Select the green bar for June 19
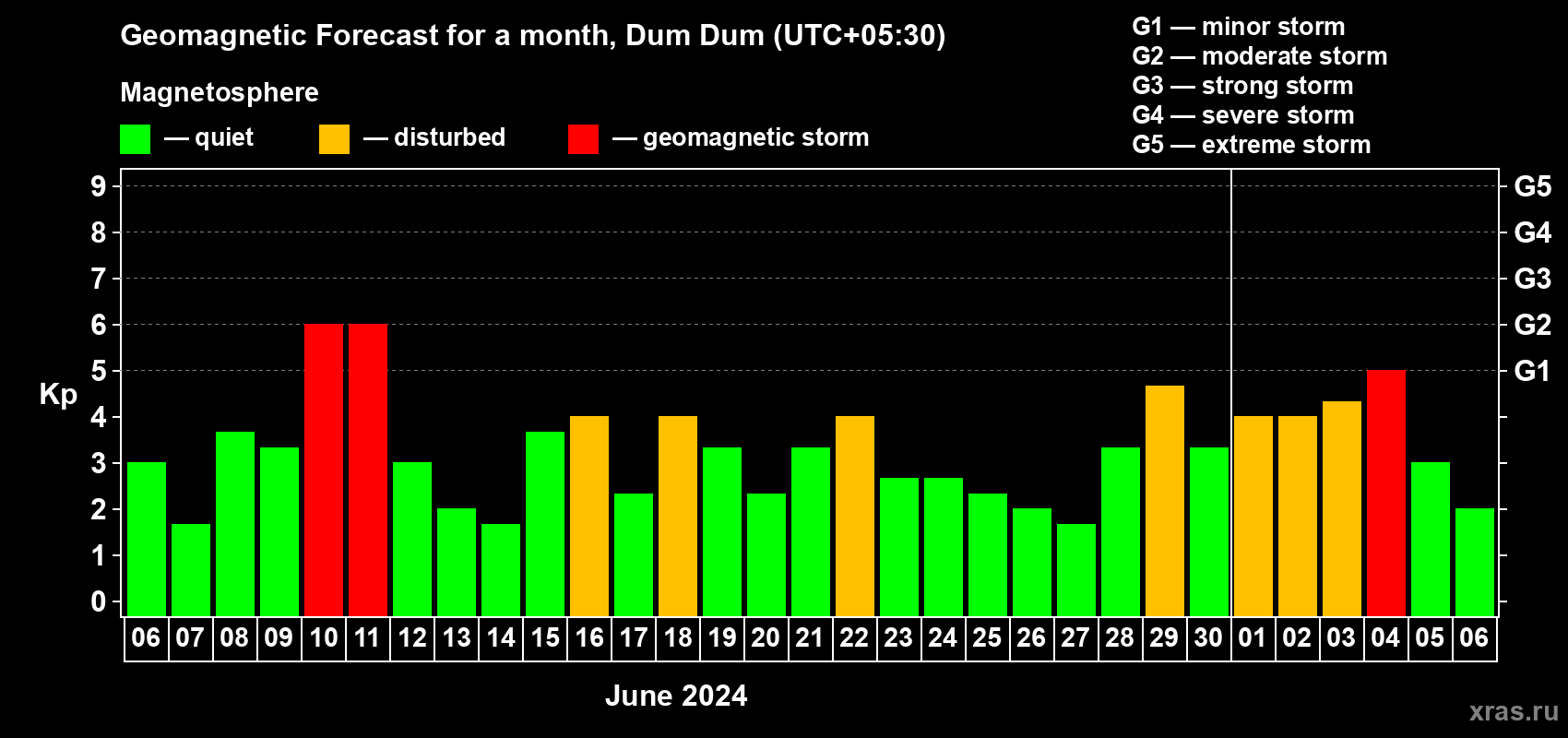 pos(722,532)
